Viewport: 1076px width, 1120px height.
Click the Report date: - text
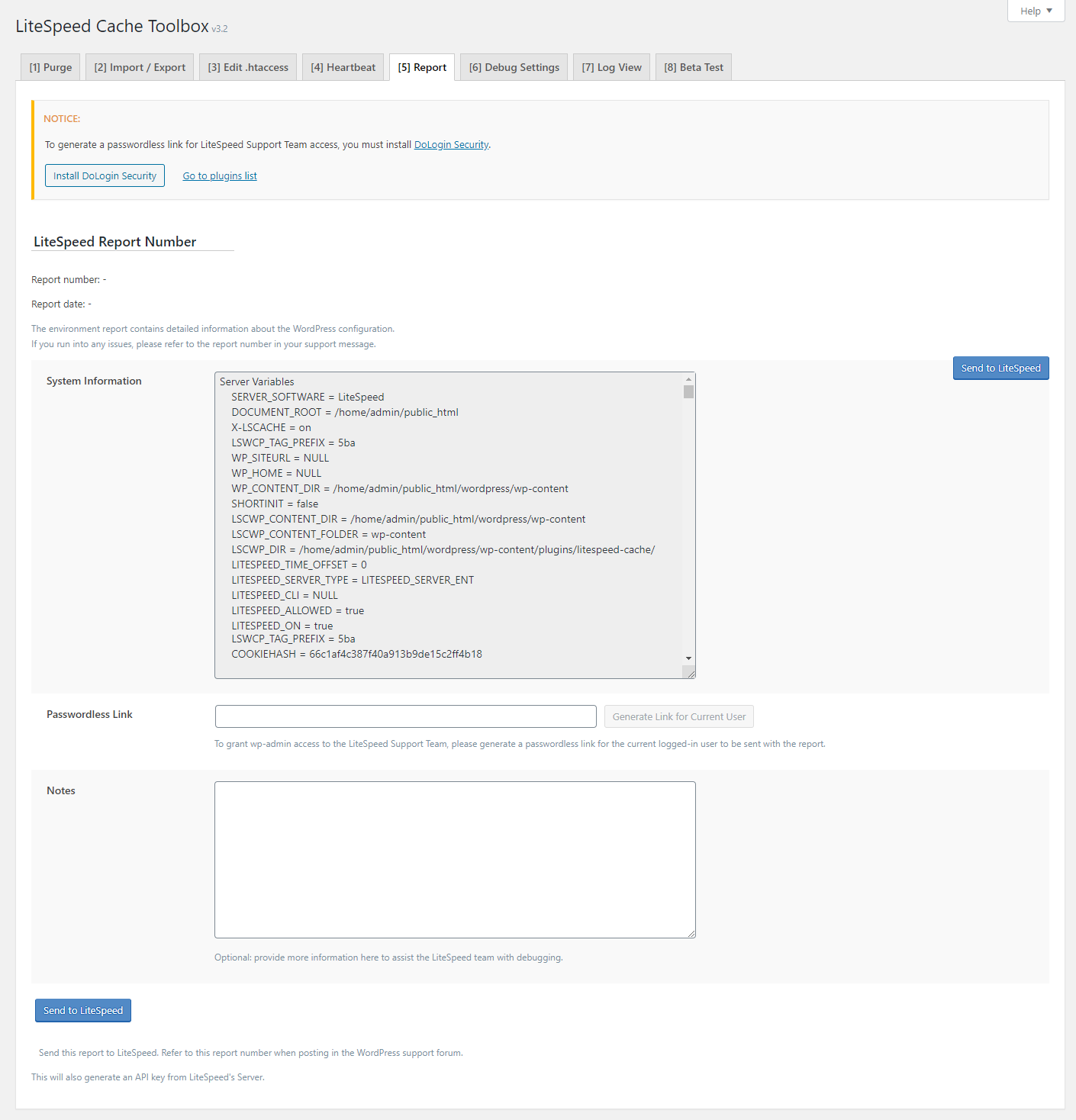point(61,304)
